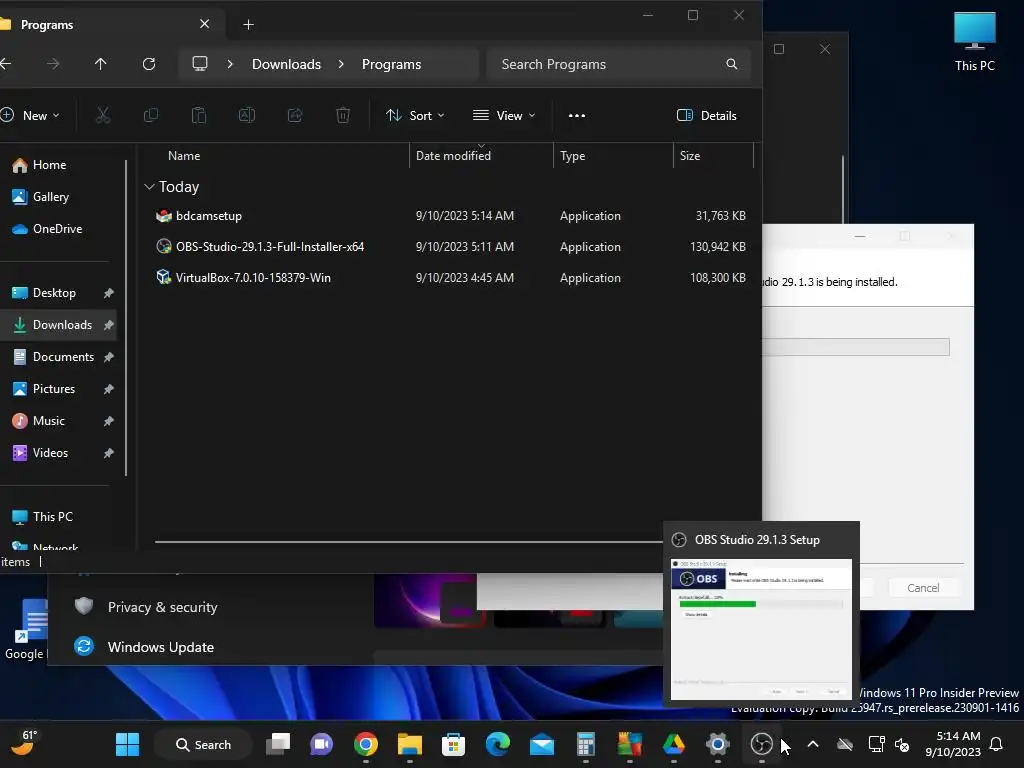The image size is (1024, 768).
Task: Click the search magnifier icon in Explorer
Action: (x=731, y=64)
